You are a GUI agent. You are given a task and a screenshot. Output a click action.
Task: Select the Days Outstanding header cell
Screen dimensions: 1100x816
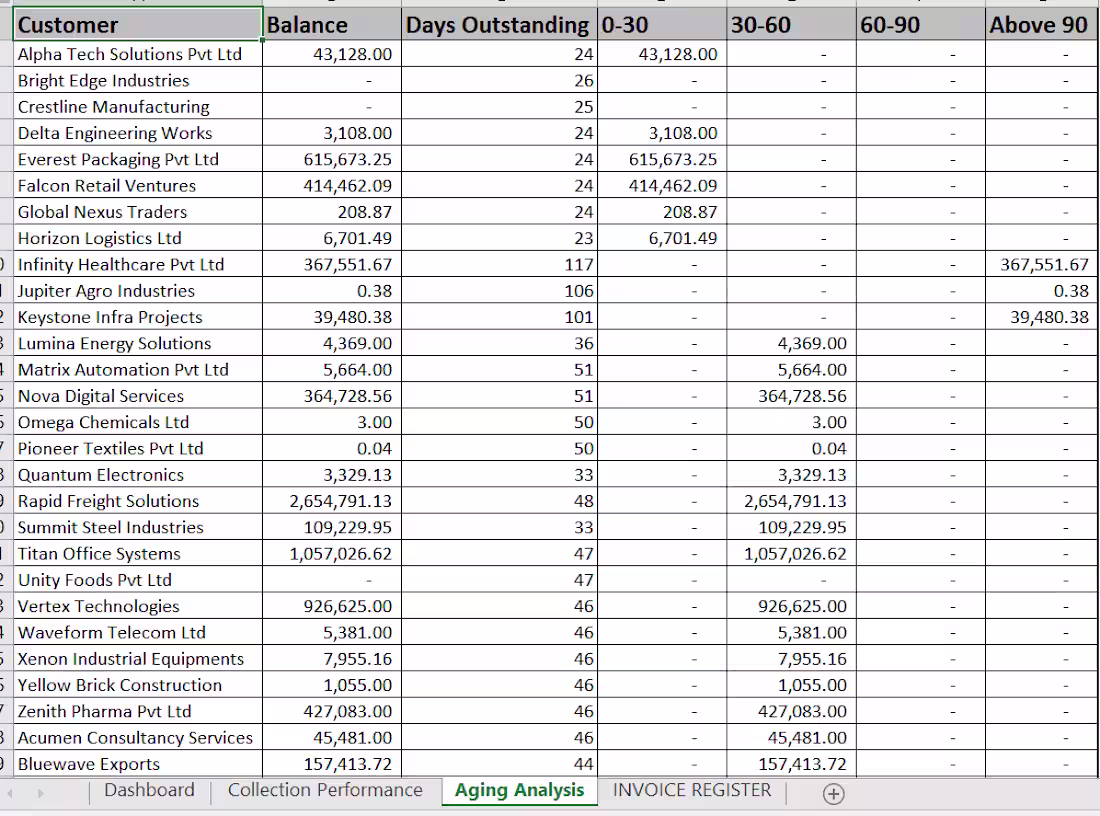499,25
